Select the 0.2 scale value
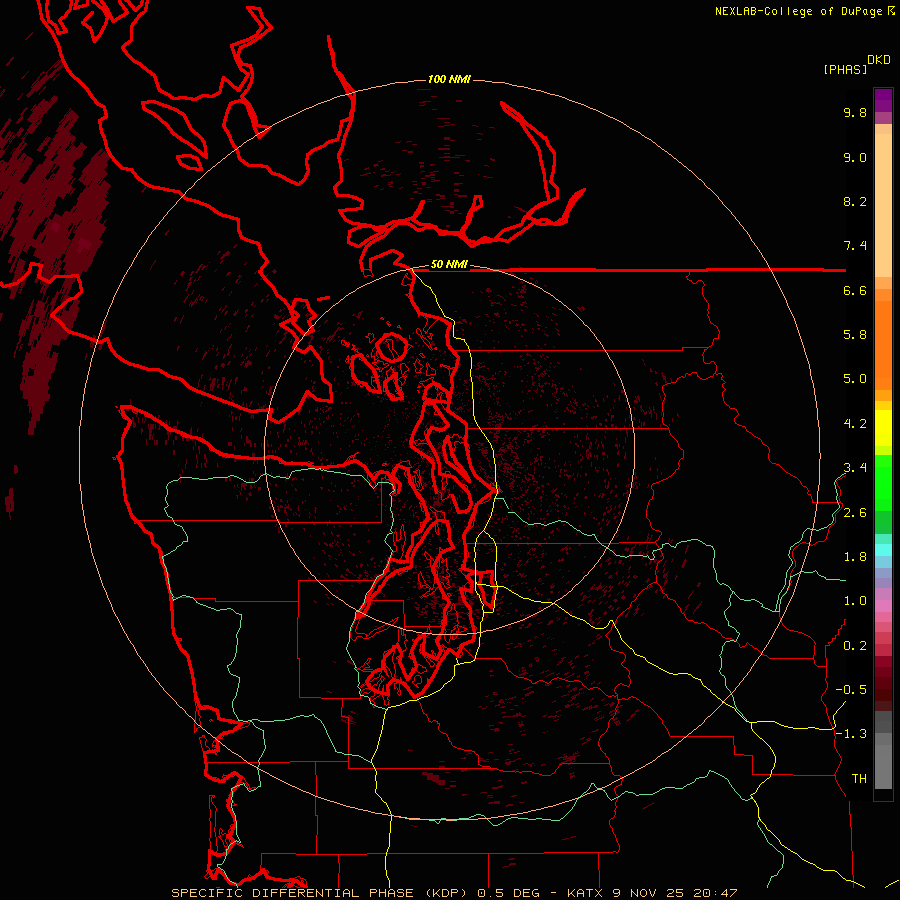This screenshot has width=900, height=900. [855, 646]
